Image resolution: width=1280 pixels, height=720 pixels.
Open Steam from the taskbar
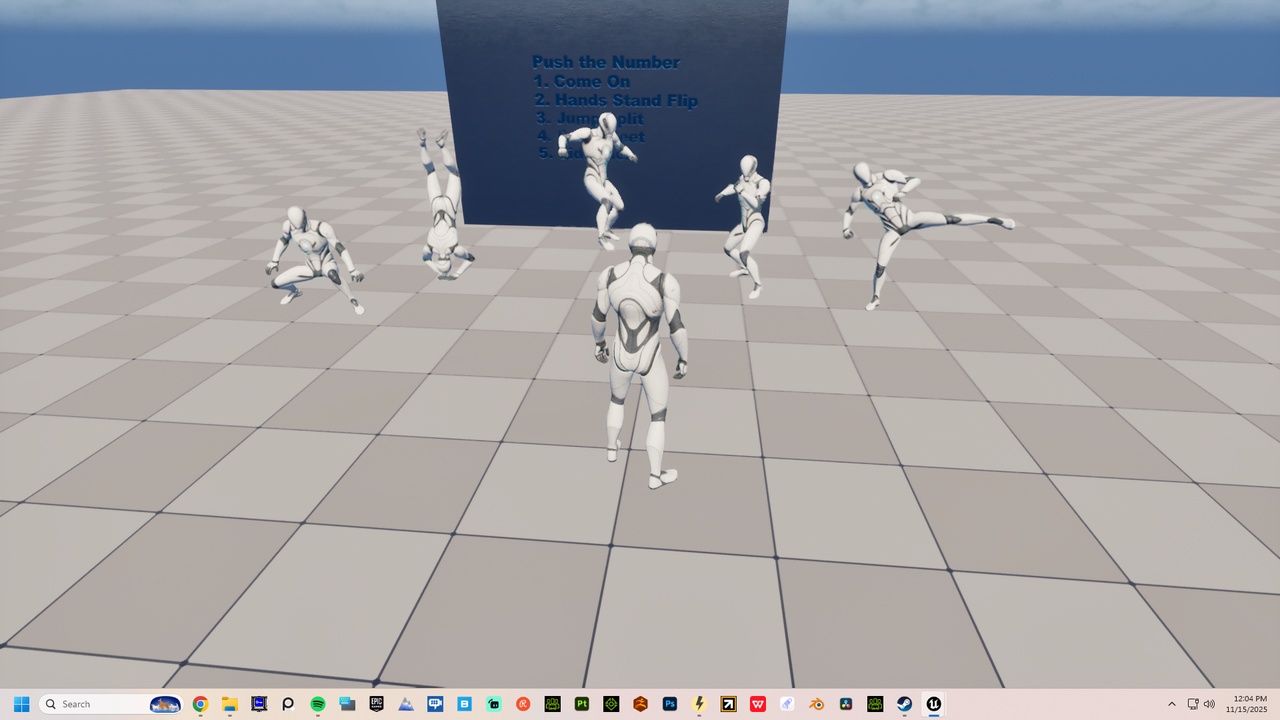pos(904,704)
